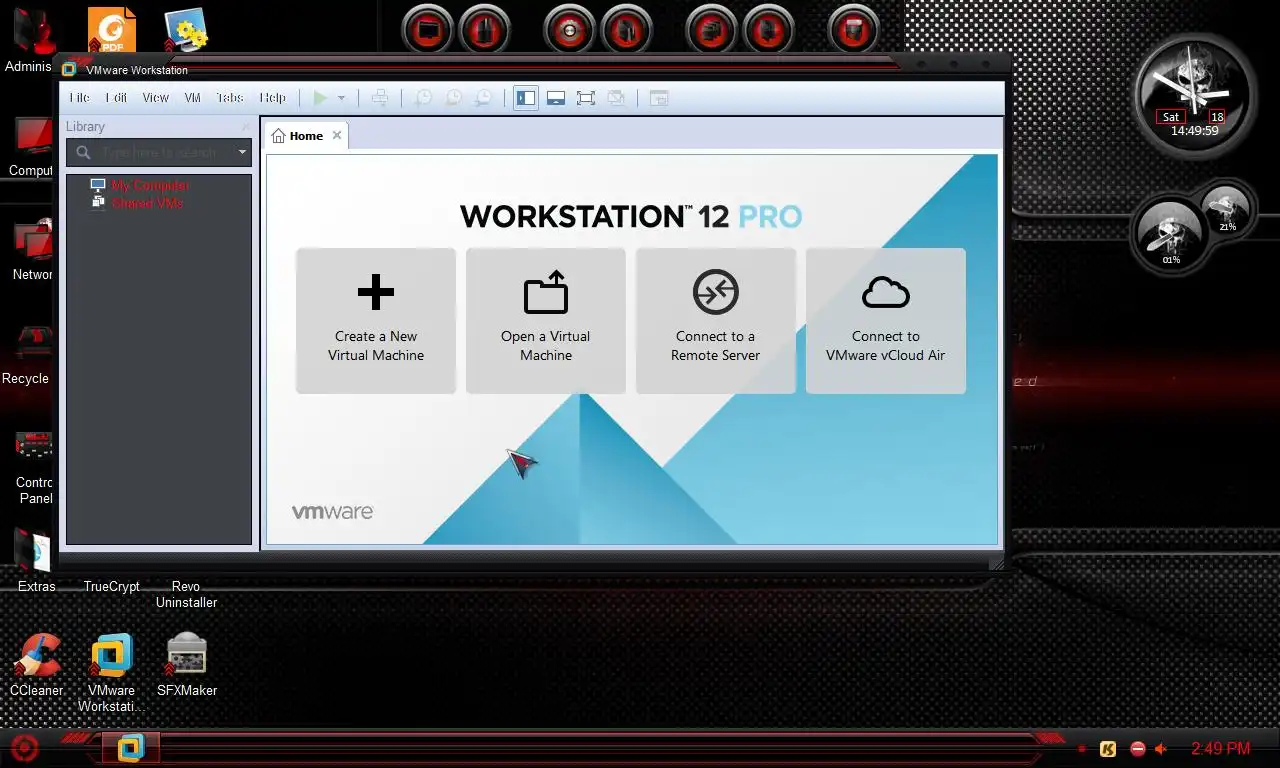Click the 21% meter gadget
The width and height of the screenshot is (1280, 768).
[x=1226, y=208]
